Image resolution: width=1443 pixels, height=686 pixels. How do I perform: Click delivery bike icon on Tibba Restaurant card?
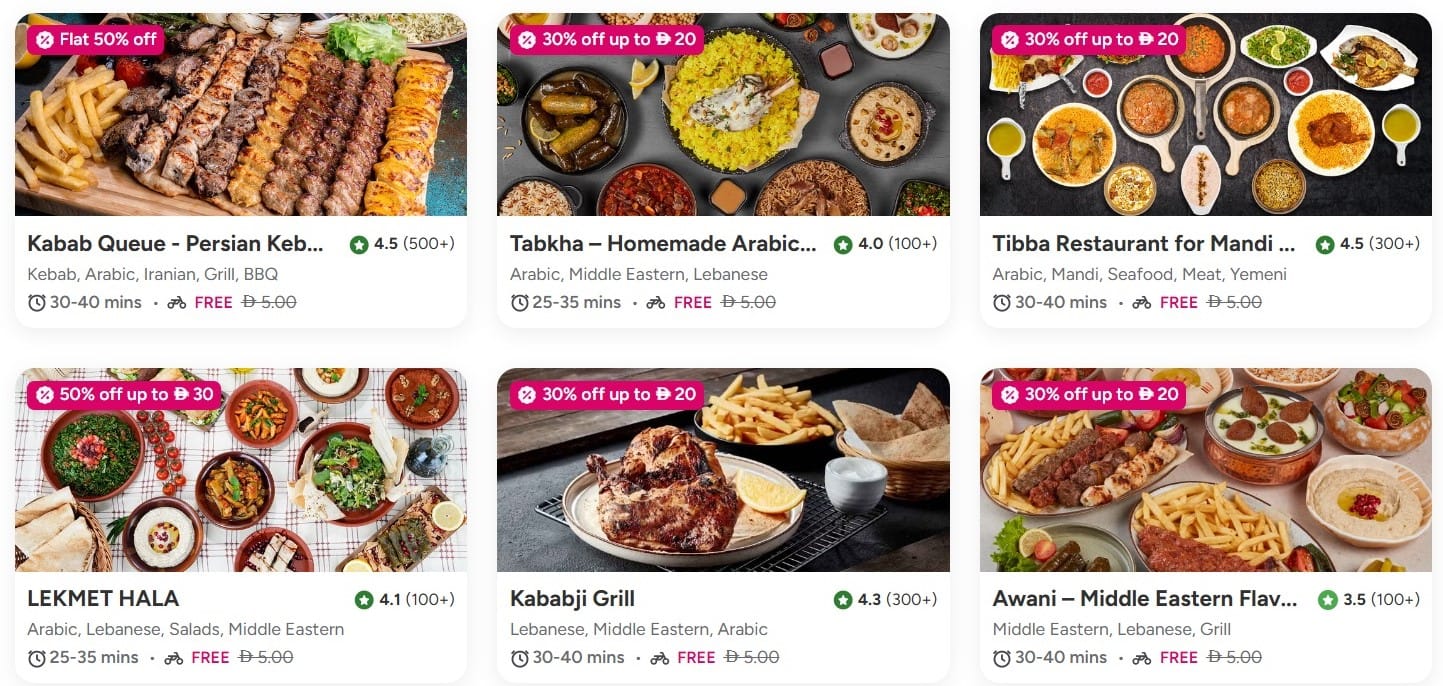pyautogui.click(x=1141, y=302)
